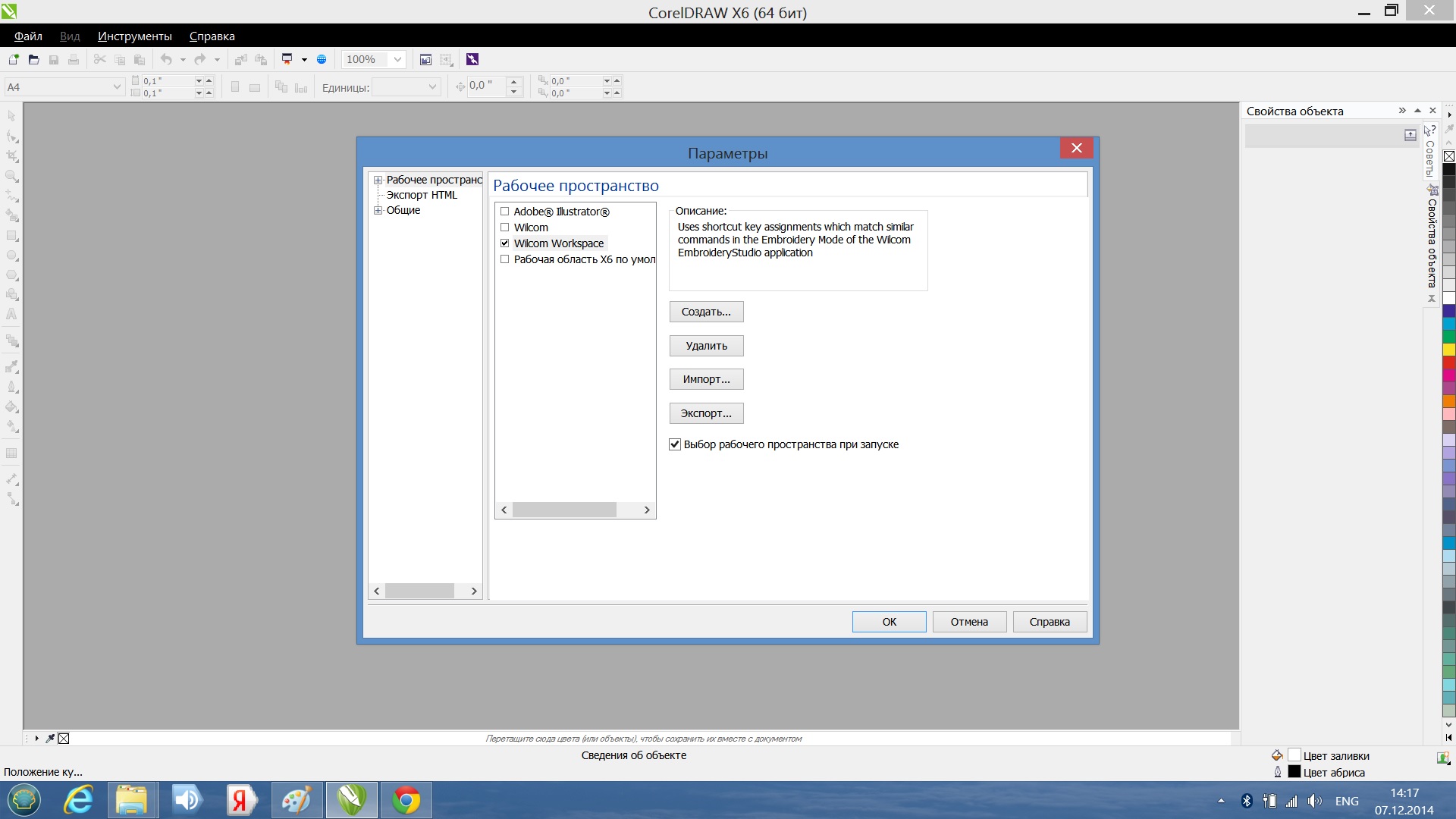Open the application launcher icon

287,59
